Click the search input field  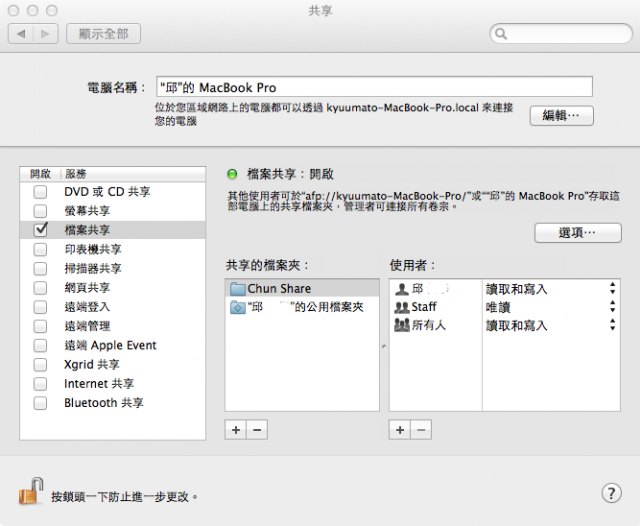561,34
